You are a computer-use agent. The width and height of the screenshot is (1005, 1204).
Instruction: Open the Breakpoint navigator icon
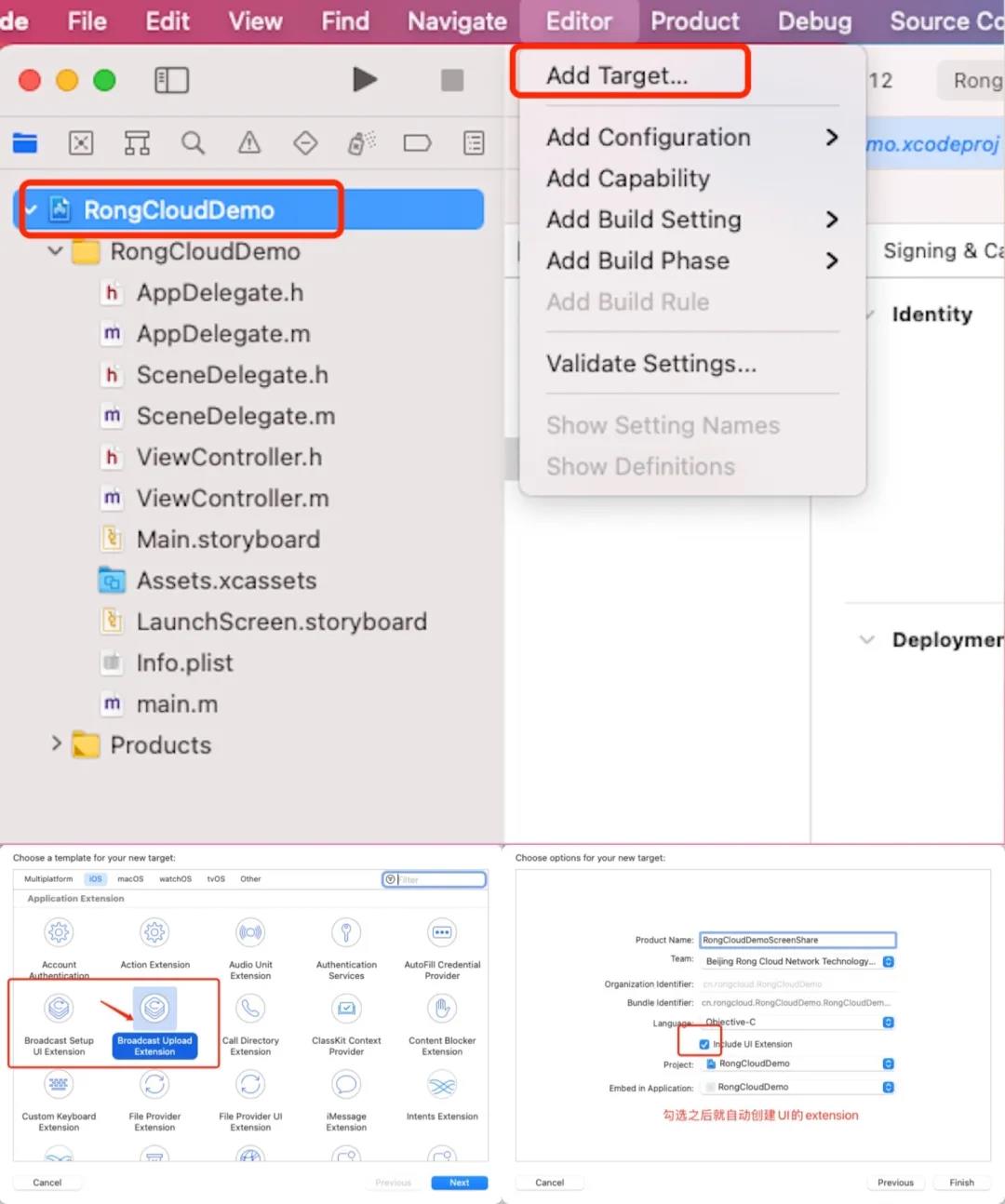(417, 142)
